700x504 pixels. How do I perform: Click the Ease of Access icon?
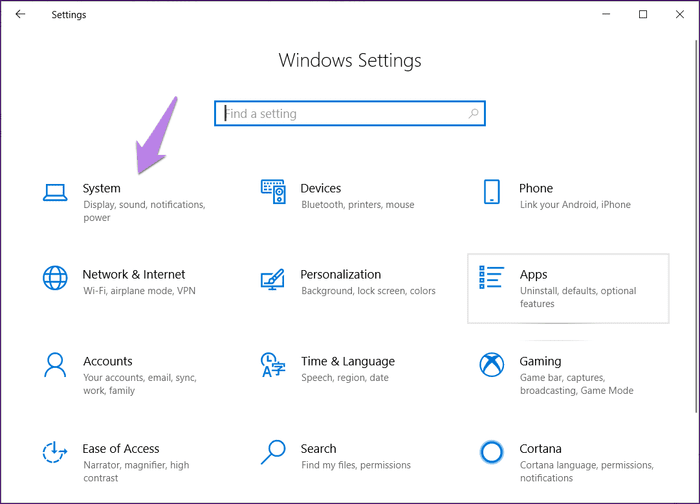tap(54, 452)
